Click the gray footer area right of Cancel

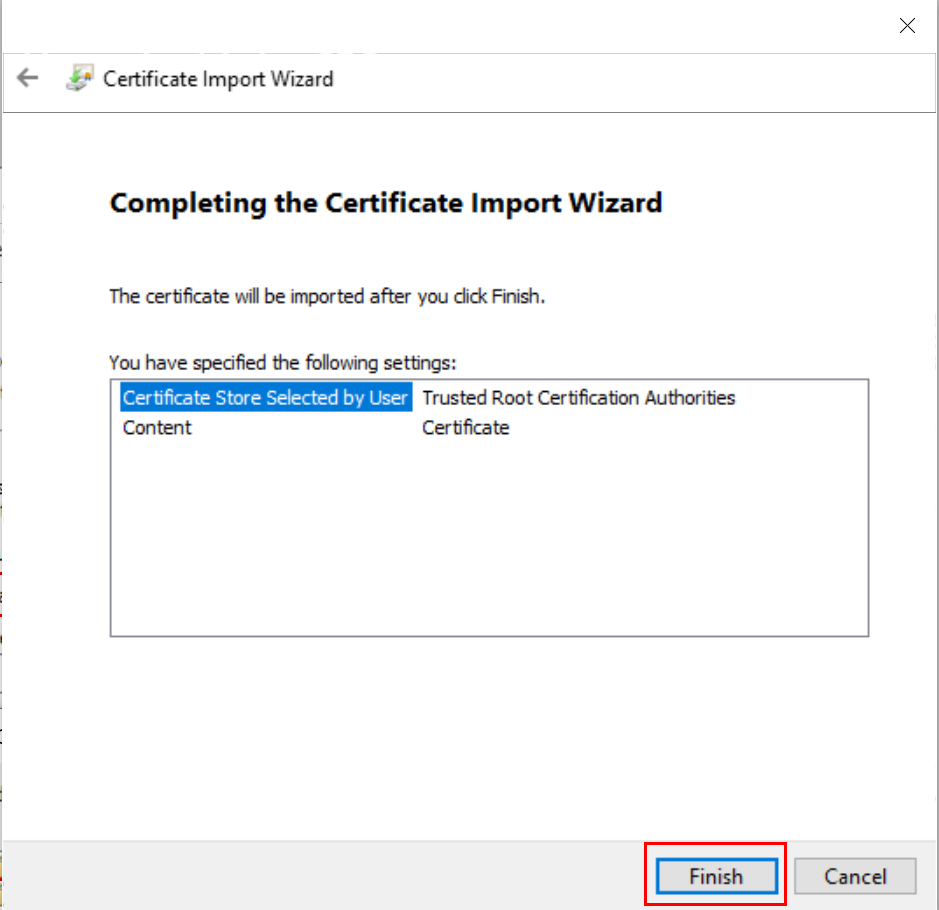pos(927,876)
